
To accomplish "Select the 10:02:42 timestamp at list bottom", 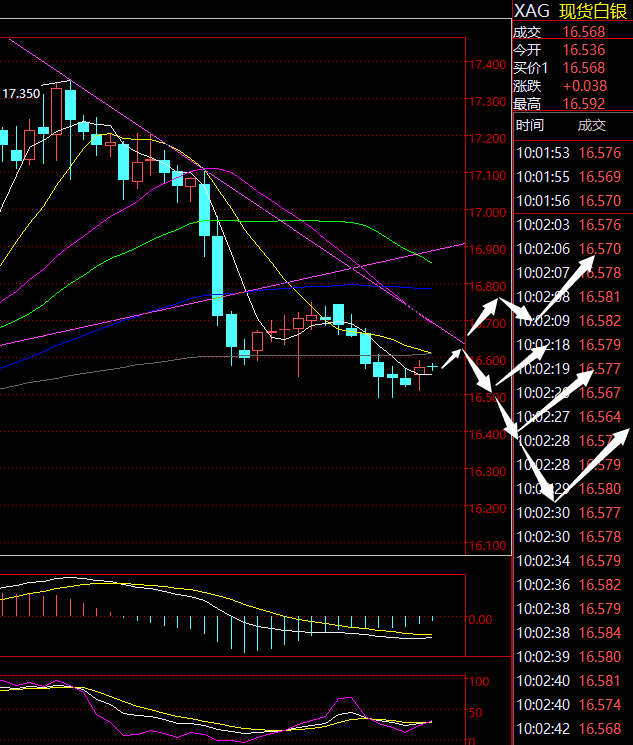I will click(543, 729).
